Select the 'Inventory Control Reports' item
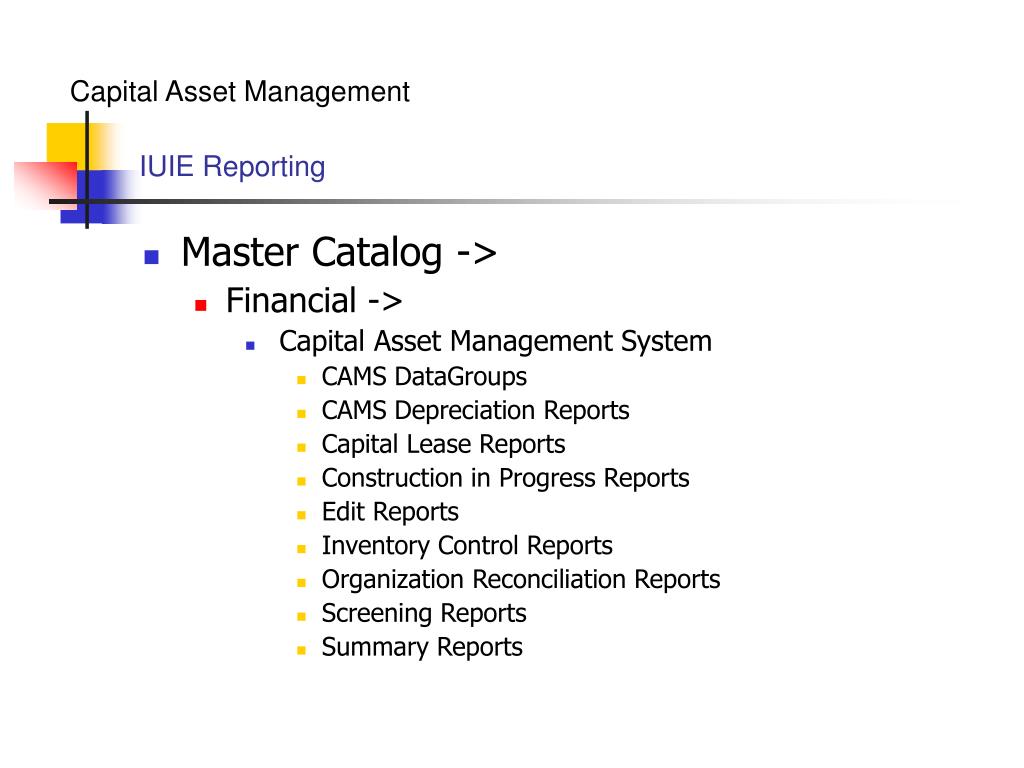1024x768 pixels. pos(467,546)
